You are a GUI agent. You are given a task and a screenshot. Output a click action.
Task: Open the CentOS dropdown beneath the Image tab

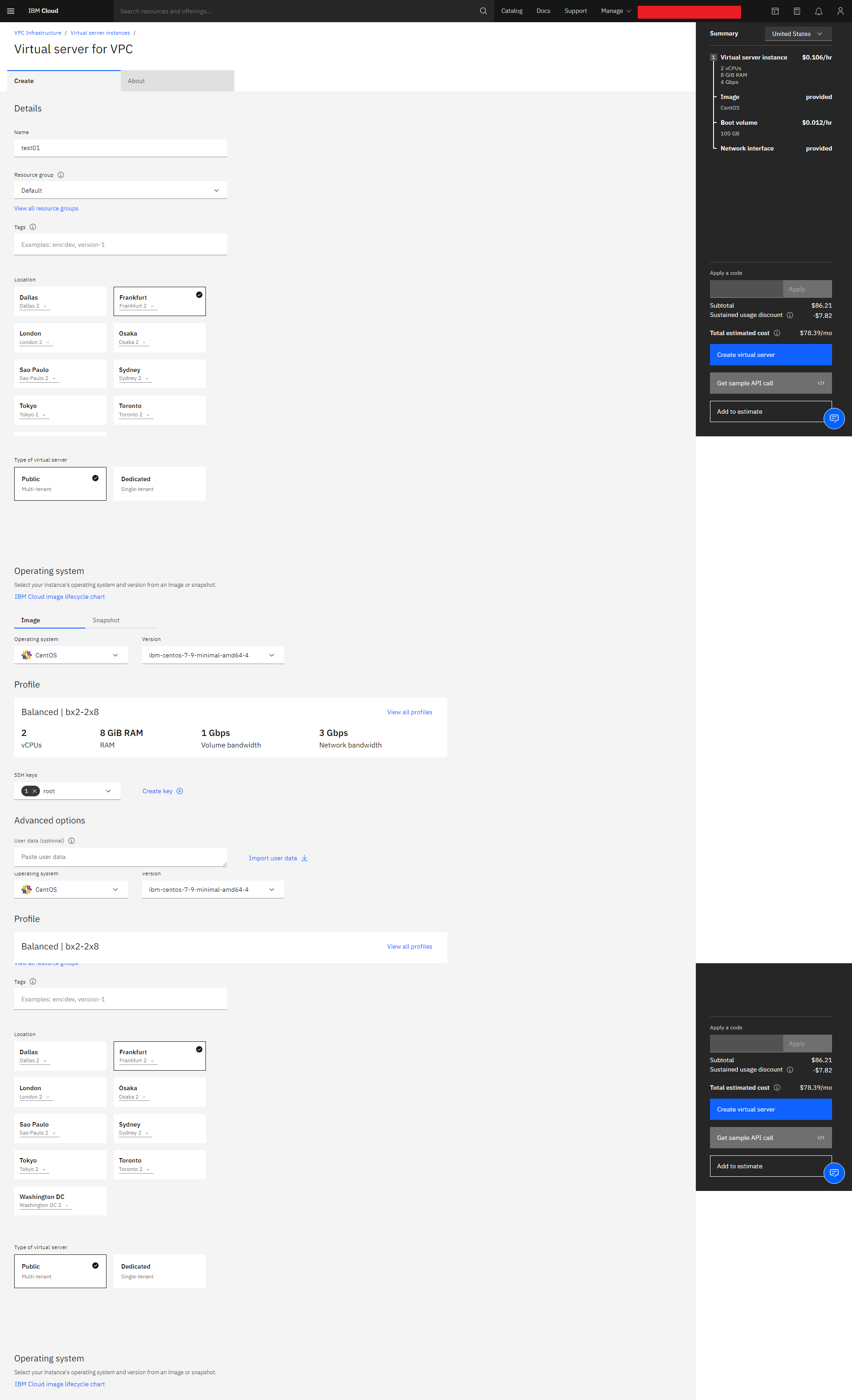(x=71, y=655)
